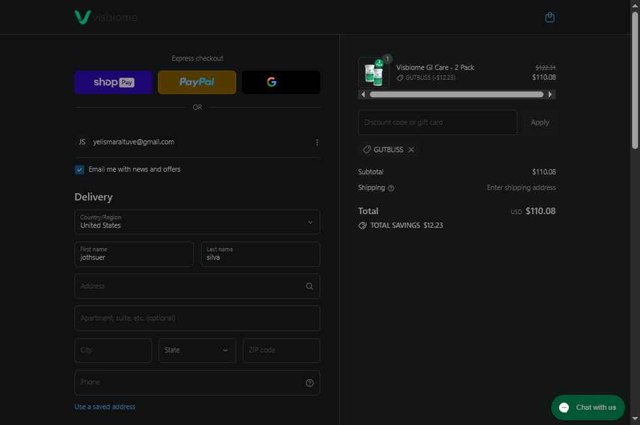Screen dimensions: 640x425
Task: Open the Visbiome logo home link
Action: [106, 17]
